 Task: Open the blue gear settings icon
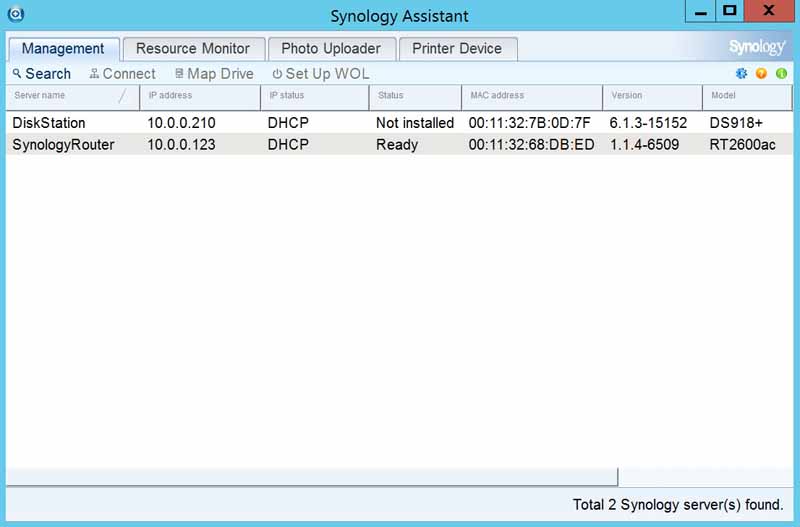[x=742, y=74]
